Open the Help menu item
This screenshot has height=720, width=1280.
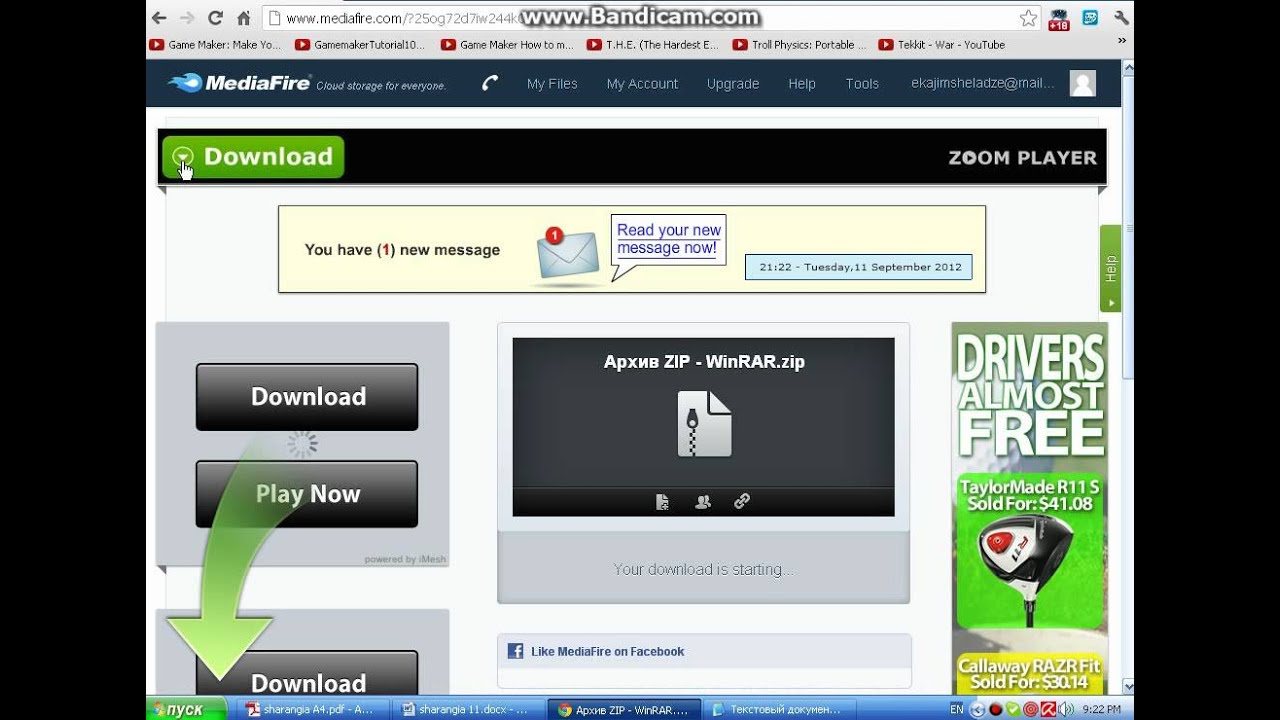(x=802, y=84)
